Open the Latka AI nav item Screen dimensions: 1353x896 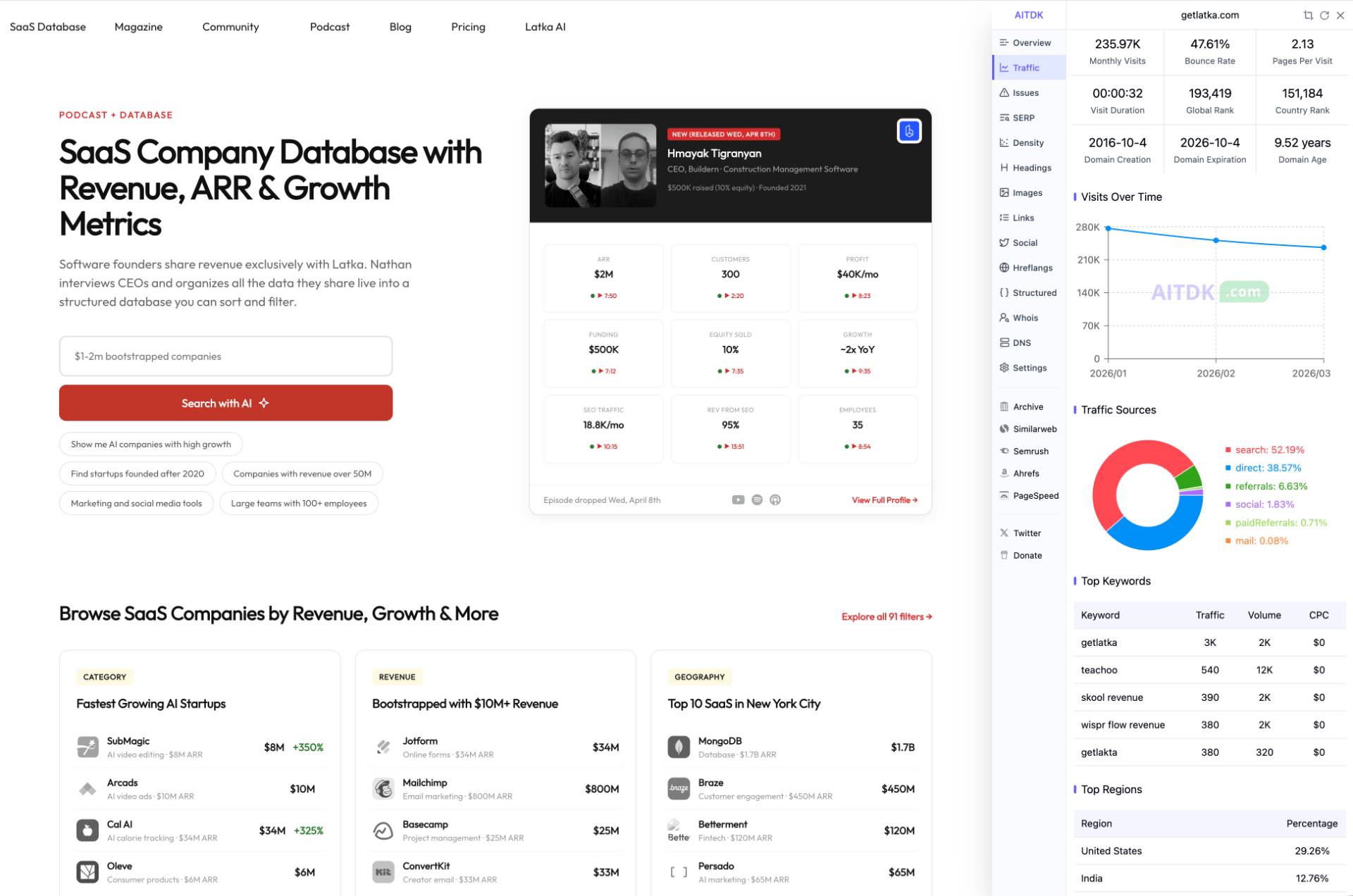tap(545, 27)
